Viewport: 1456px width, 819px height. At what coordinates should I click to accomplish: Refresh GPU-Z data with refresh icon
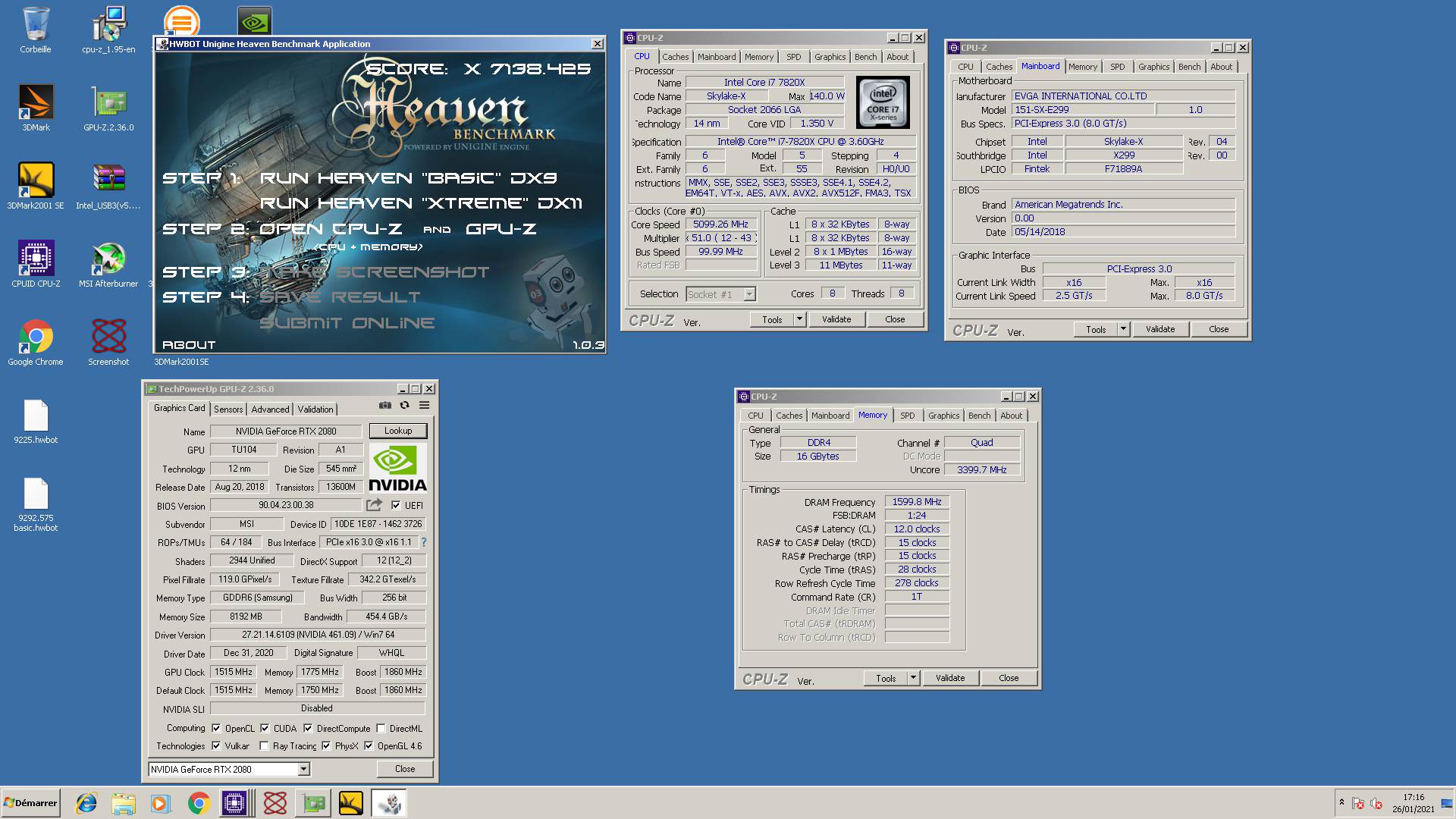pos(404,406)
